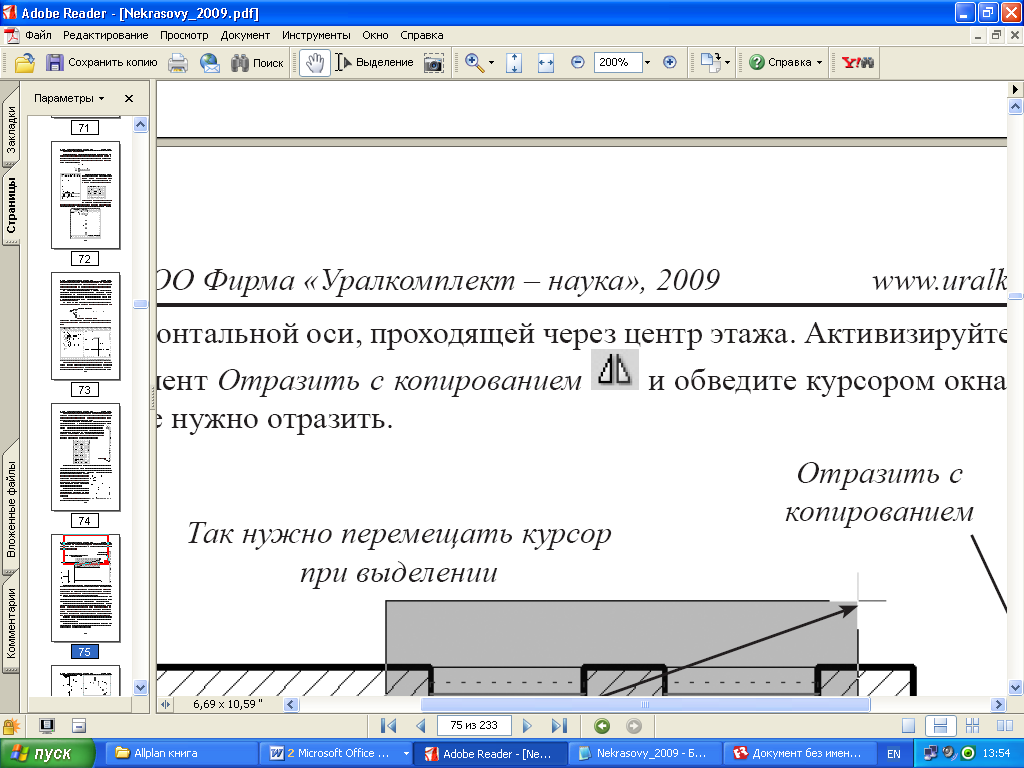Open the Справка menu in menu bar
The height and width of the screenshot is (768, 1024).
(422, 35)
